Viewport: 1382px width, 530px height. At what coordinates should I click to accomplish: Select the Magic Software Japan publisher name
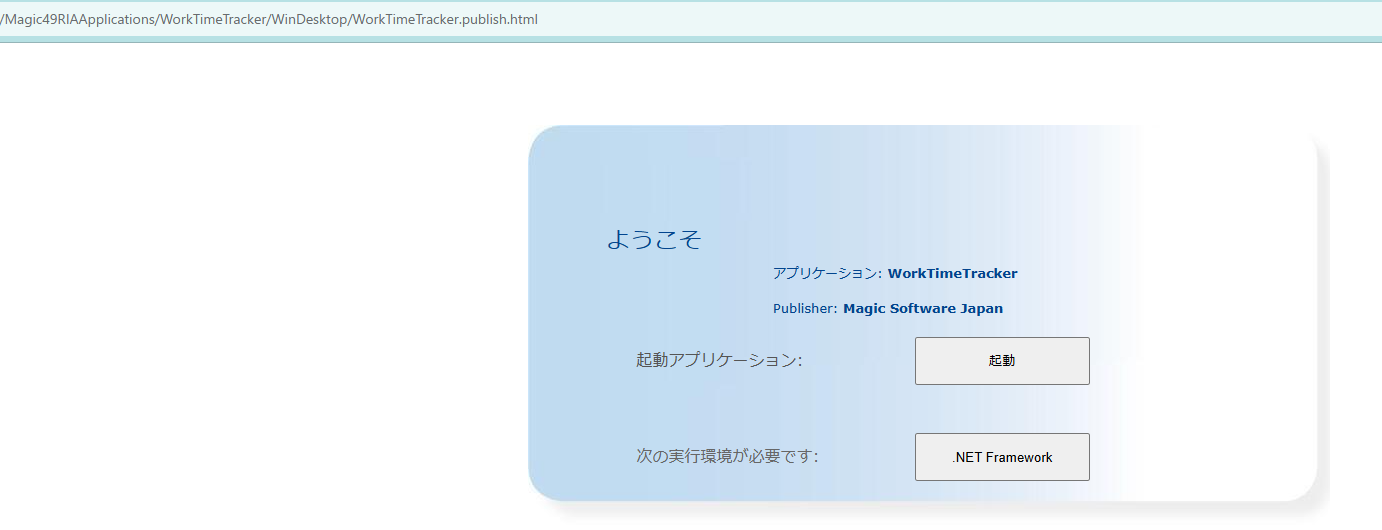point(922,309)
